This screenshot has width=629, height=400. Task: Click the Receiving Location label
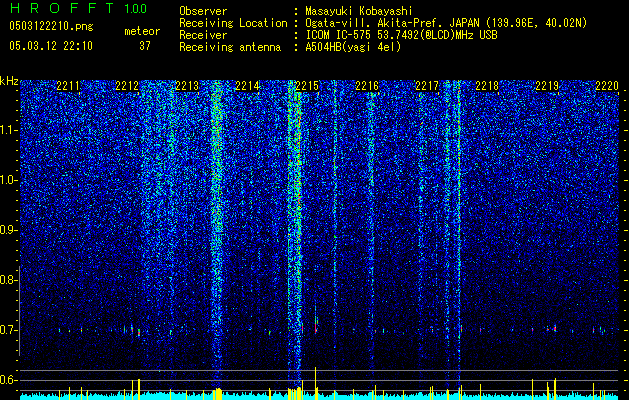[233, 23]
